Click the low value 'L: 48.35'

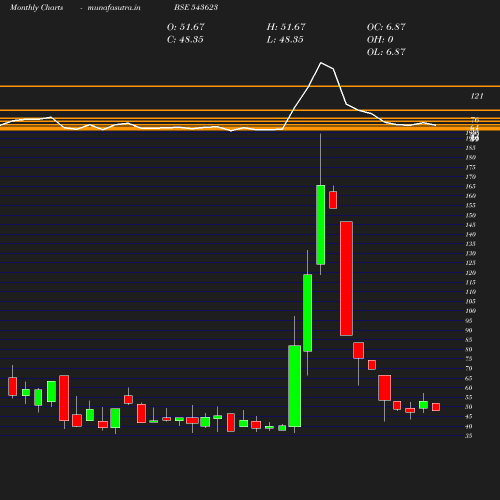pyautogui.click(x=285, y=39)
